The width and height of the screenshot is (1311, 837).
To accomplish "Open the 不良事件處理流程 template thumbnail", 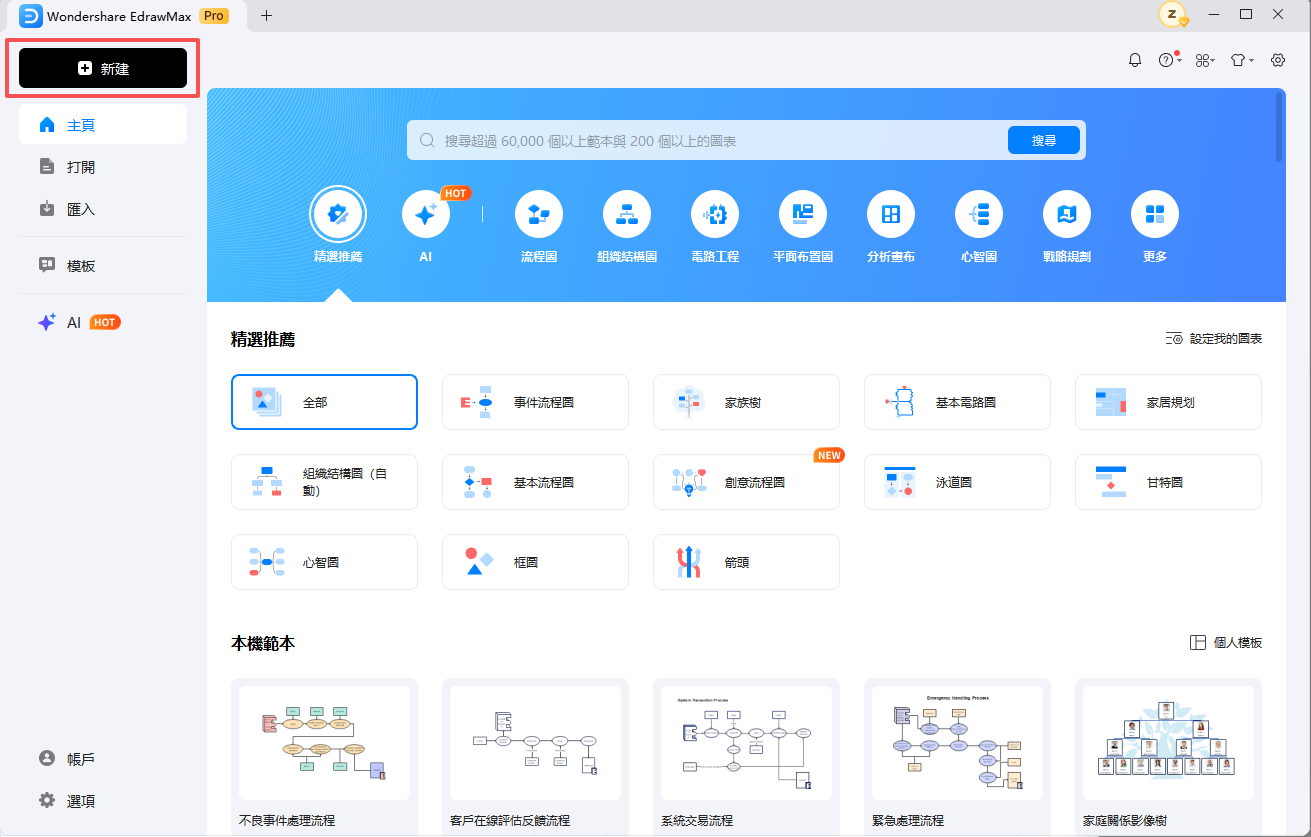I will [324, 742].
